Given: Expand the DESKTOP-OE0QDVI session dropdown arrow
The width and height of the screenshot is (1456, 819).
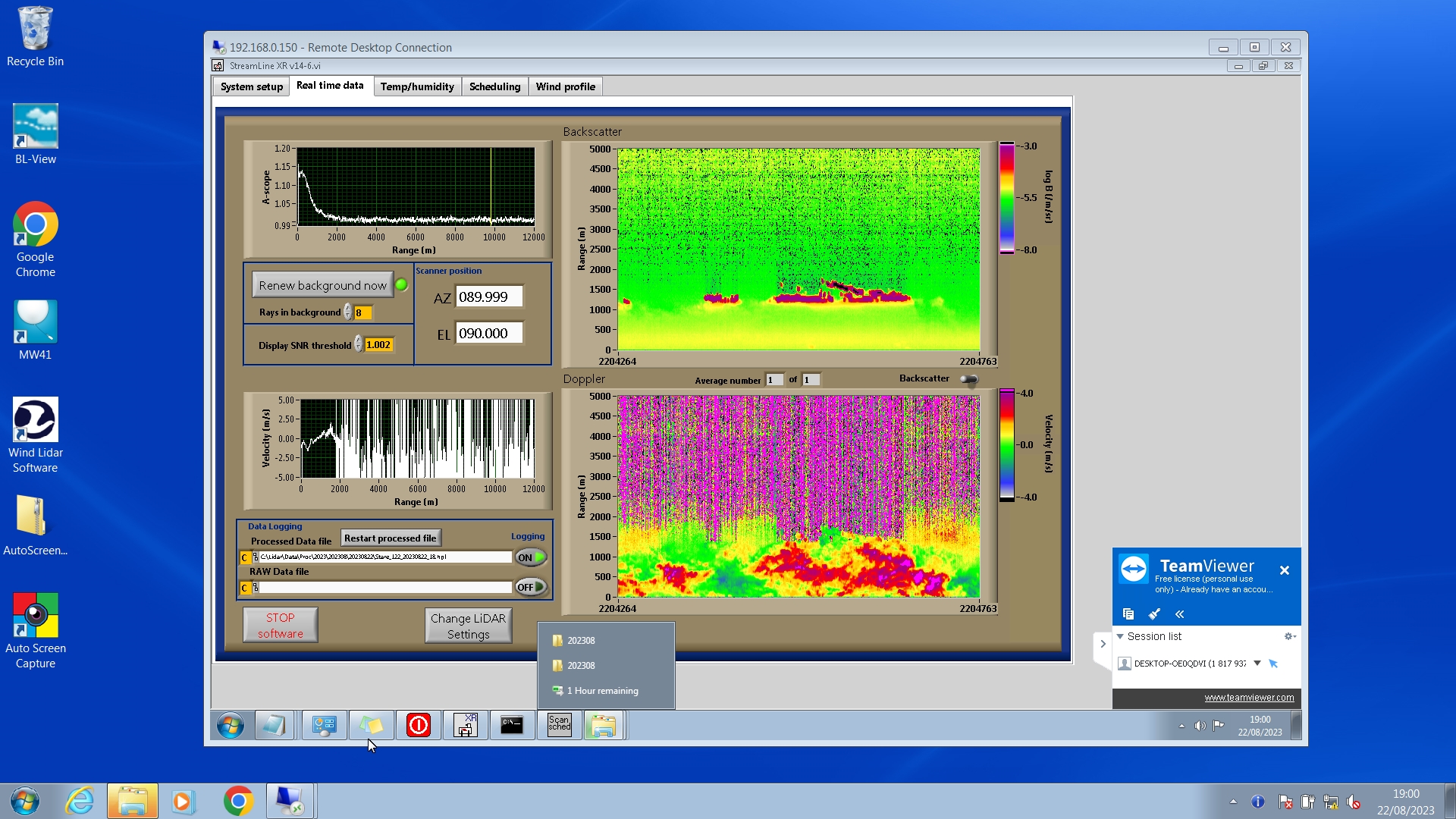Looking at the screenshot, I should [1257, 663].
